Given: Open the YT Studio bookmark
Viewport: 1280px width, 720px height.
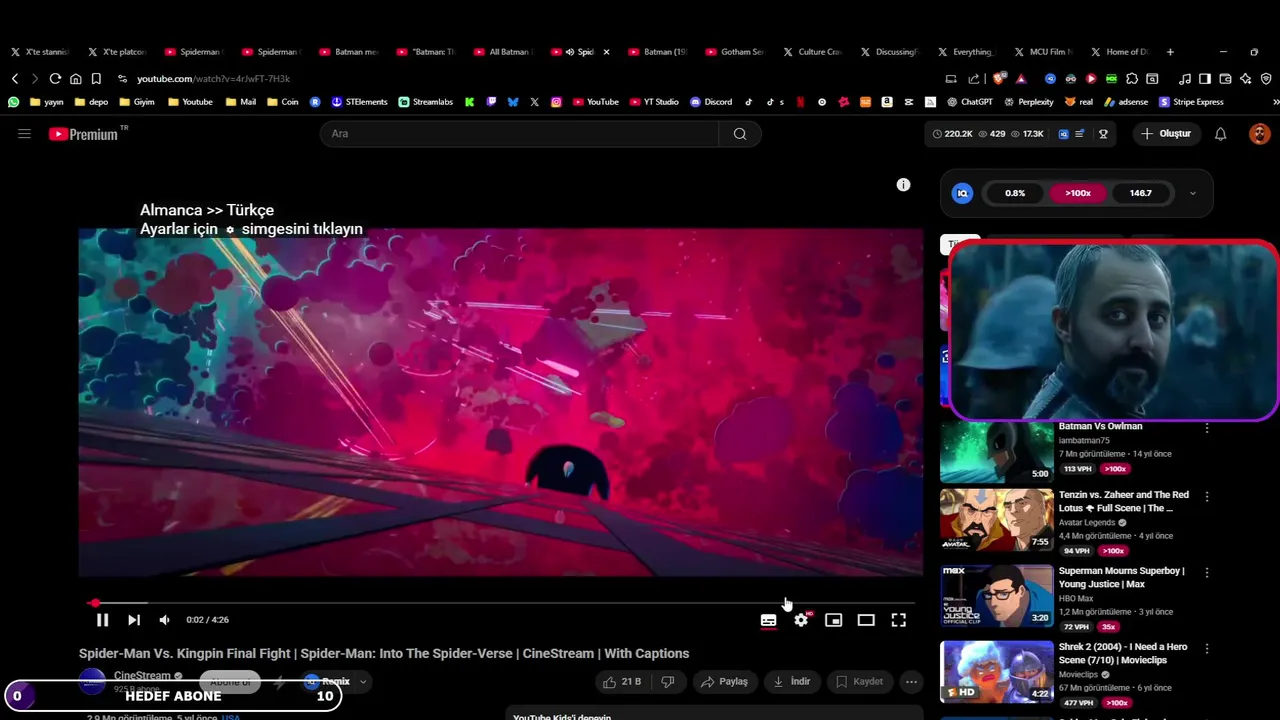Looking at the screenshot, I should point(654,102).
